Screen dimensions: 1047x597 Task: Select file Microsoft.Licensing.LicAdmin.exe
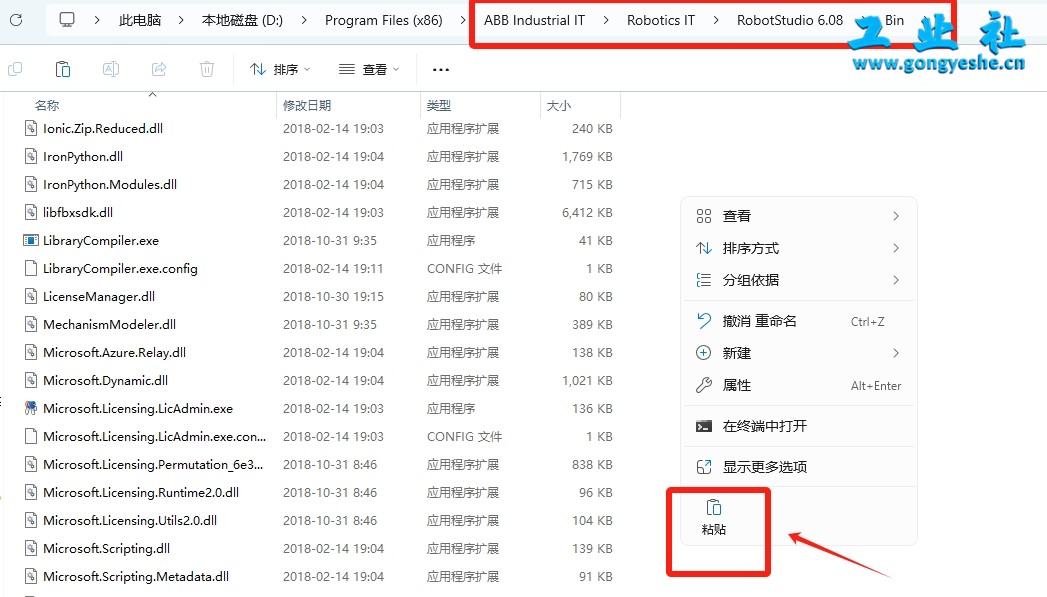[138, 409]
